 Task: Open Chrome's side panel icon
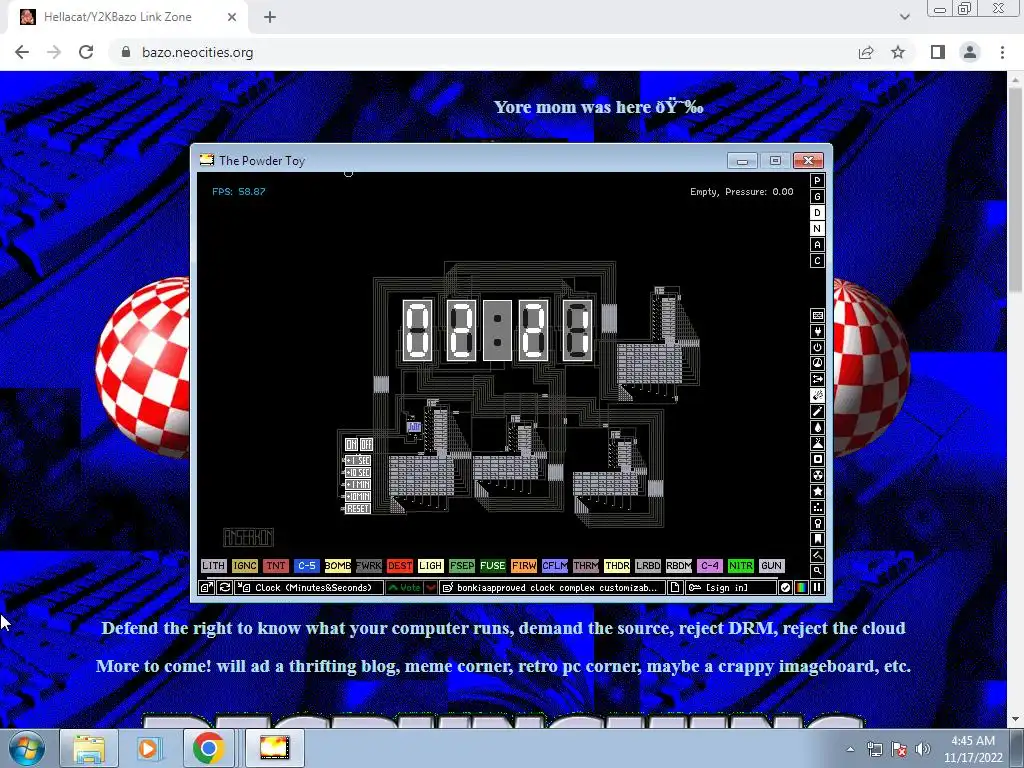coord(938,52)
